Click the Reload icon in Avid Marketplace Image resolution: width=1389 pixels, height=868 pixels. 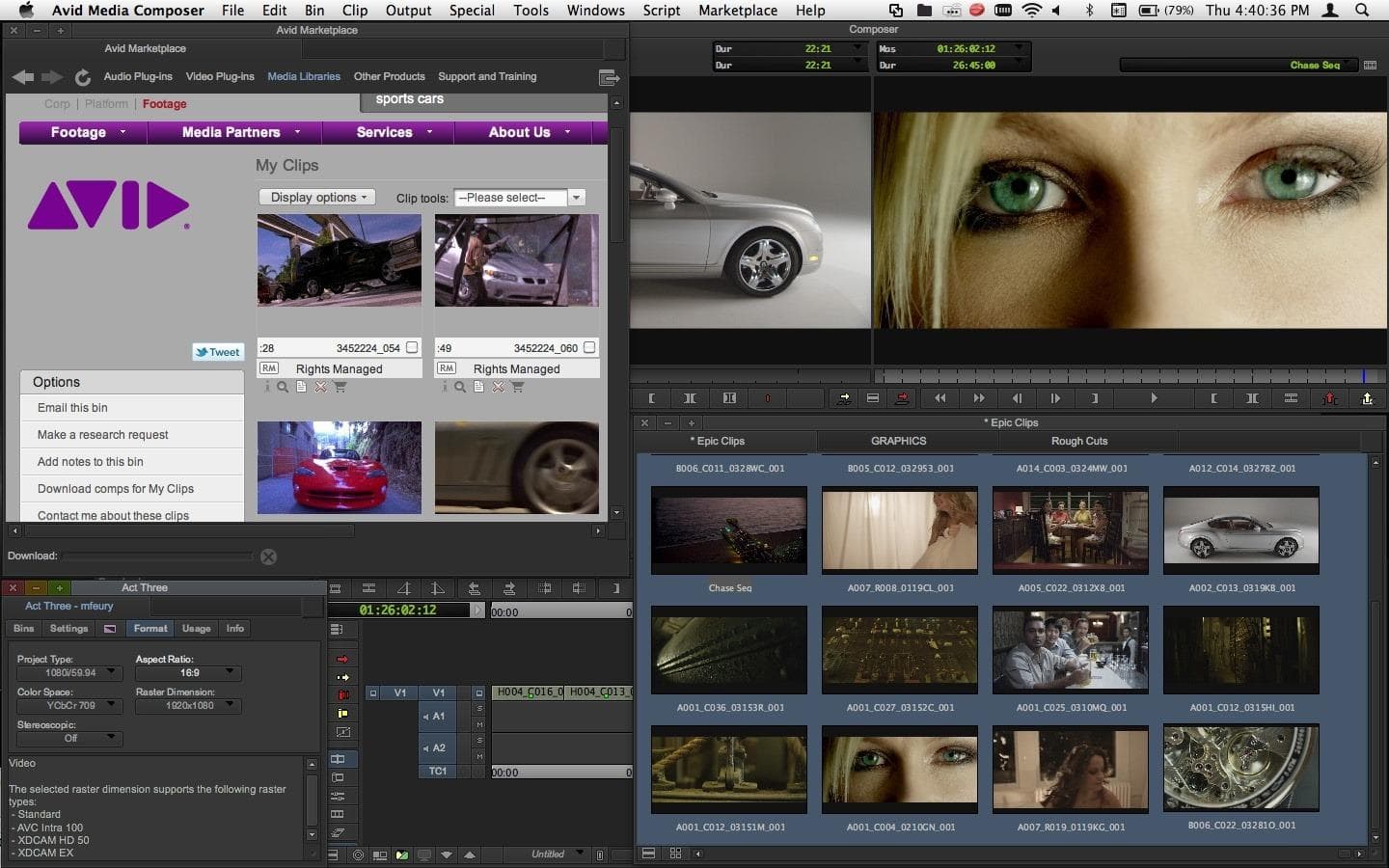pos(83,77)
